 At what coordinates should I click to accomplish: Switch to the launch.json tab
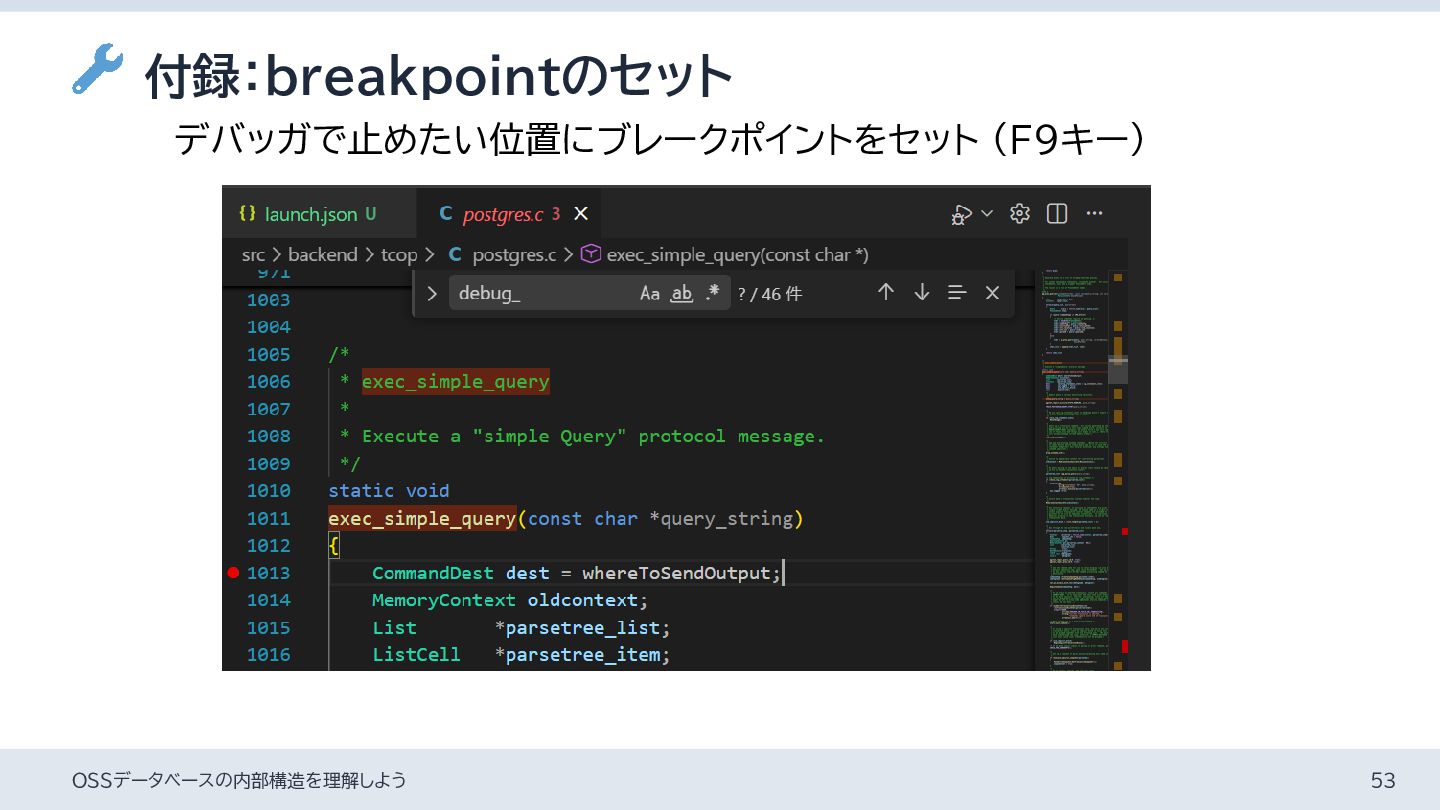310,214
